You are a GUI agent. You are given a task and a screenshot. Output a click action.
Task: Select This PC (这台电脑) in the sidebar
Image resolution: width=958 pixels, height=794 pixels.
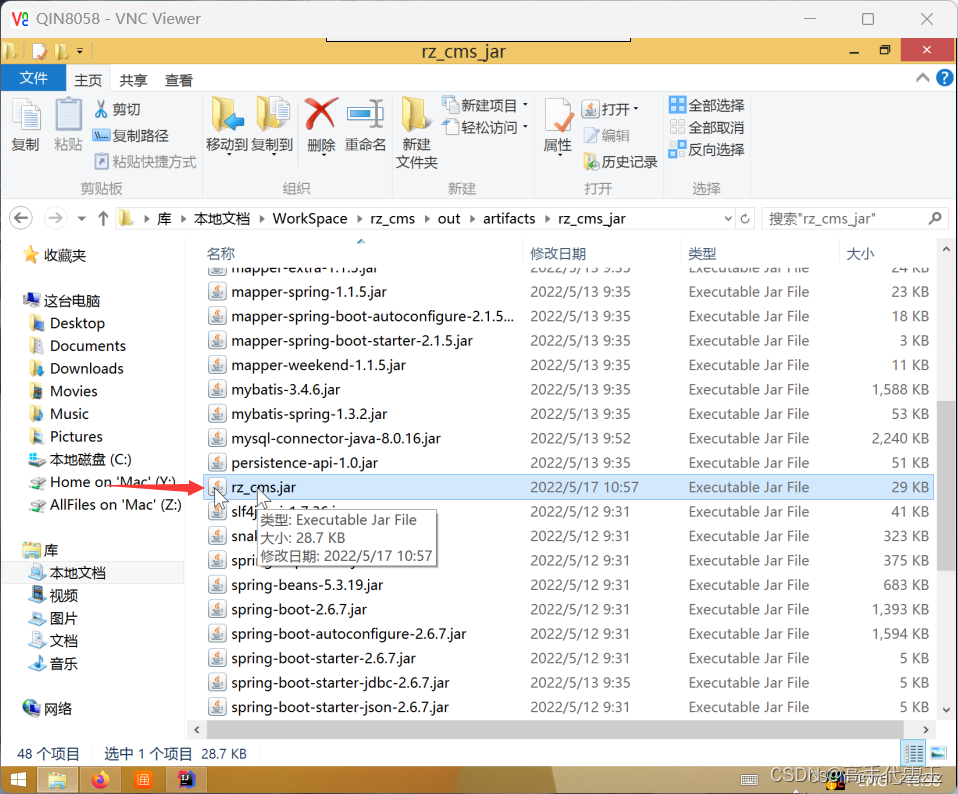click(x=61, y=300)
